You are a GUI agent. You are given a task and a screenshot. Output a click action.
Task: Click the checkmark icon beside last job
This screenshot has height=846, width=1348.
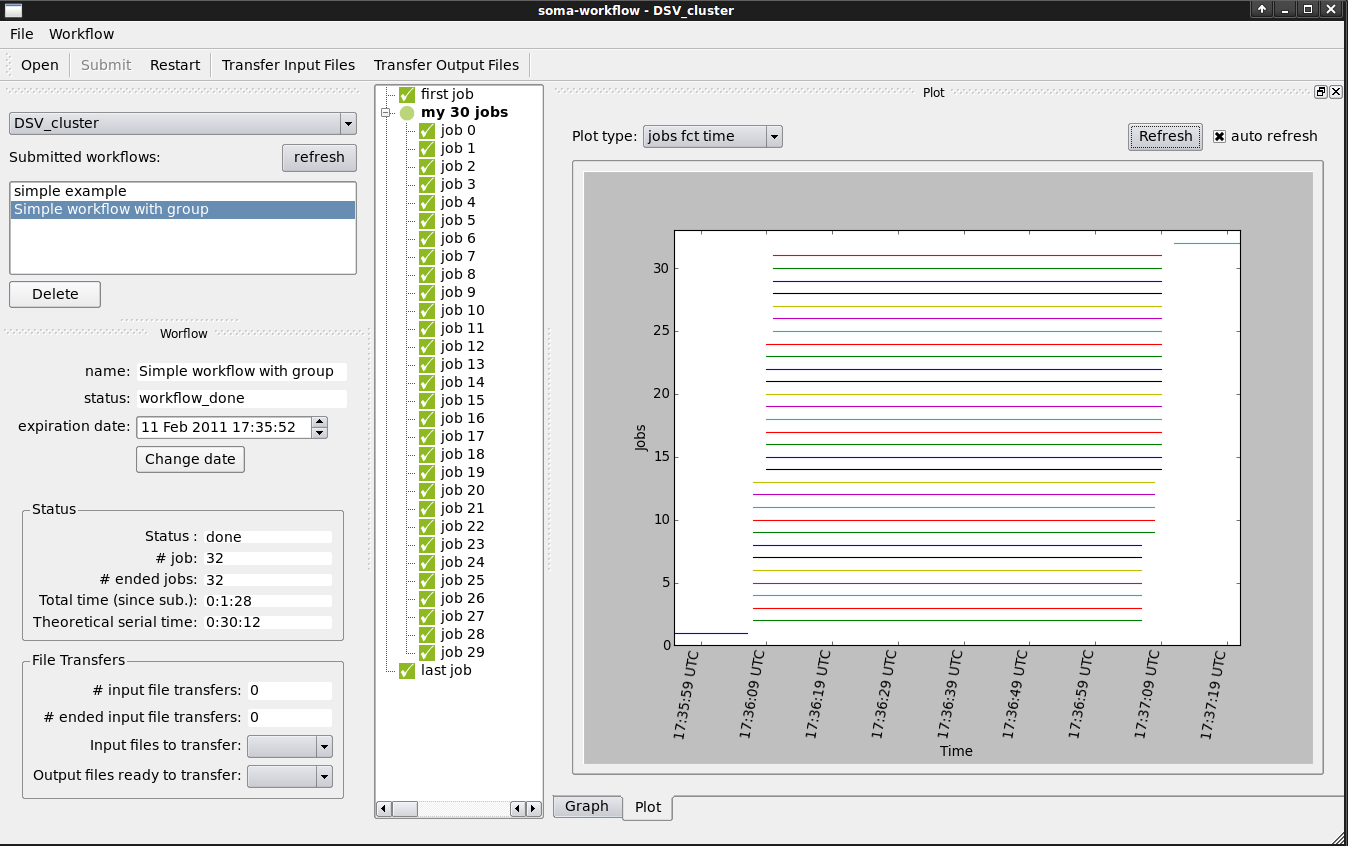[407, 671]
